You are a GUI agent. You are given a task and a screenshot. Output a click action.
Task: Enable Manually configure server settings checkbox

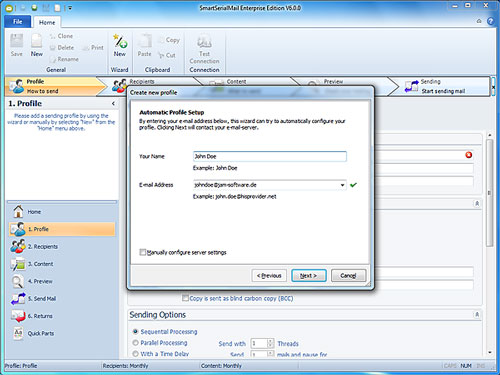tap(143, 252)
